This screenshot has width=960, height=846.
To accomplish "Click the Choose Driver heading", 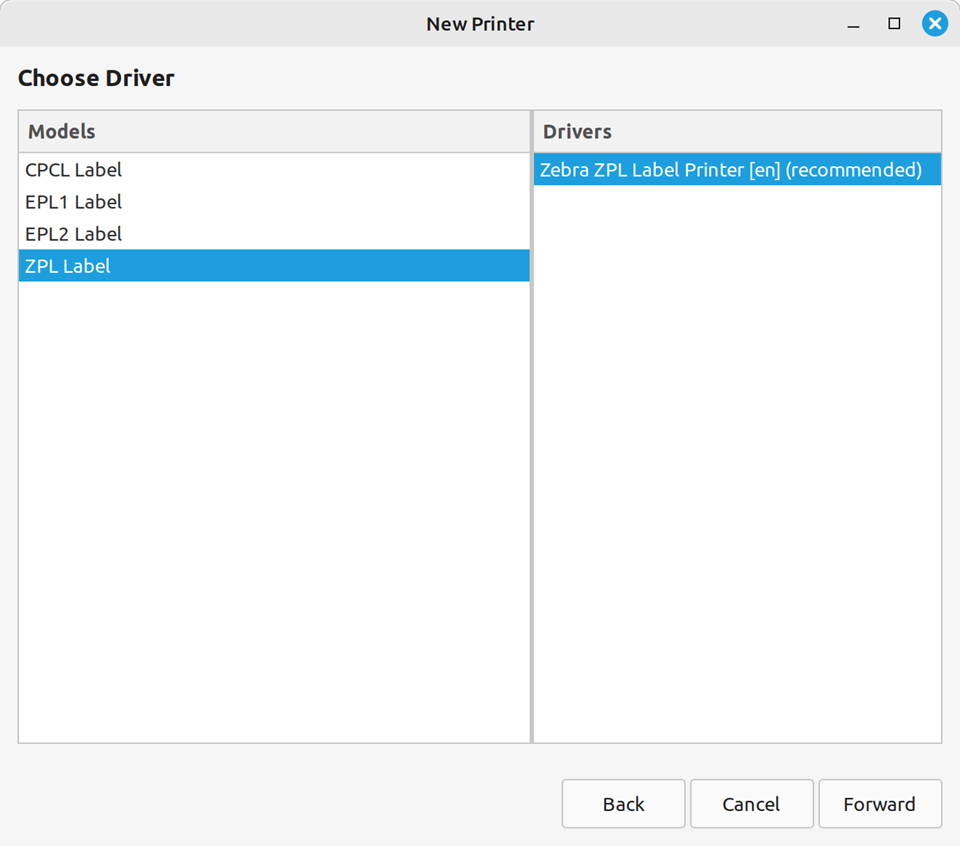I will 96,78.
